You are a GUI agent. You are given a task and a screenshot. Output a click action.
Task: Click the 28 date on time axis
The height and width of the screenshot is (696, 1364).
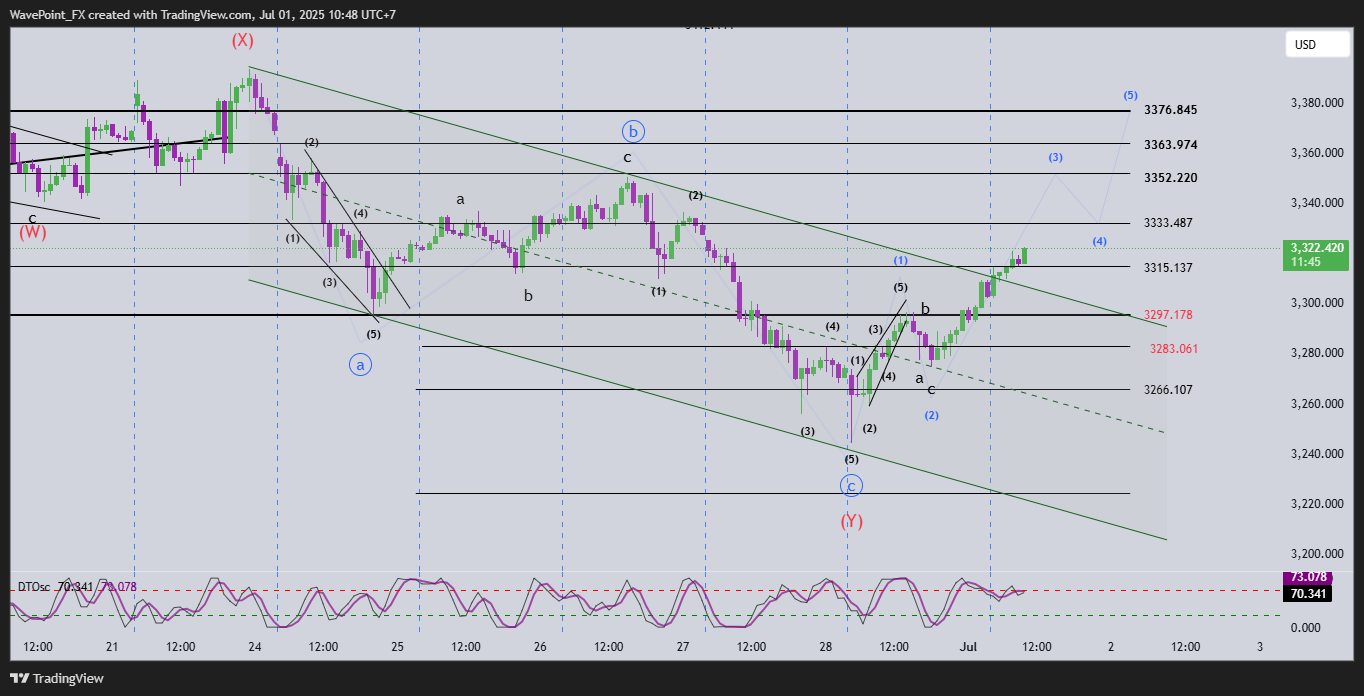(x=826, y=647)
